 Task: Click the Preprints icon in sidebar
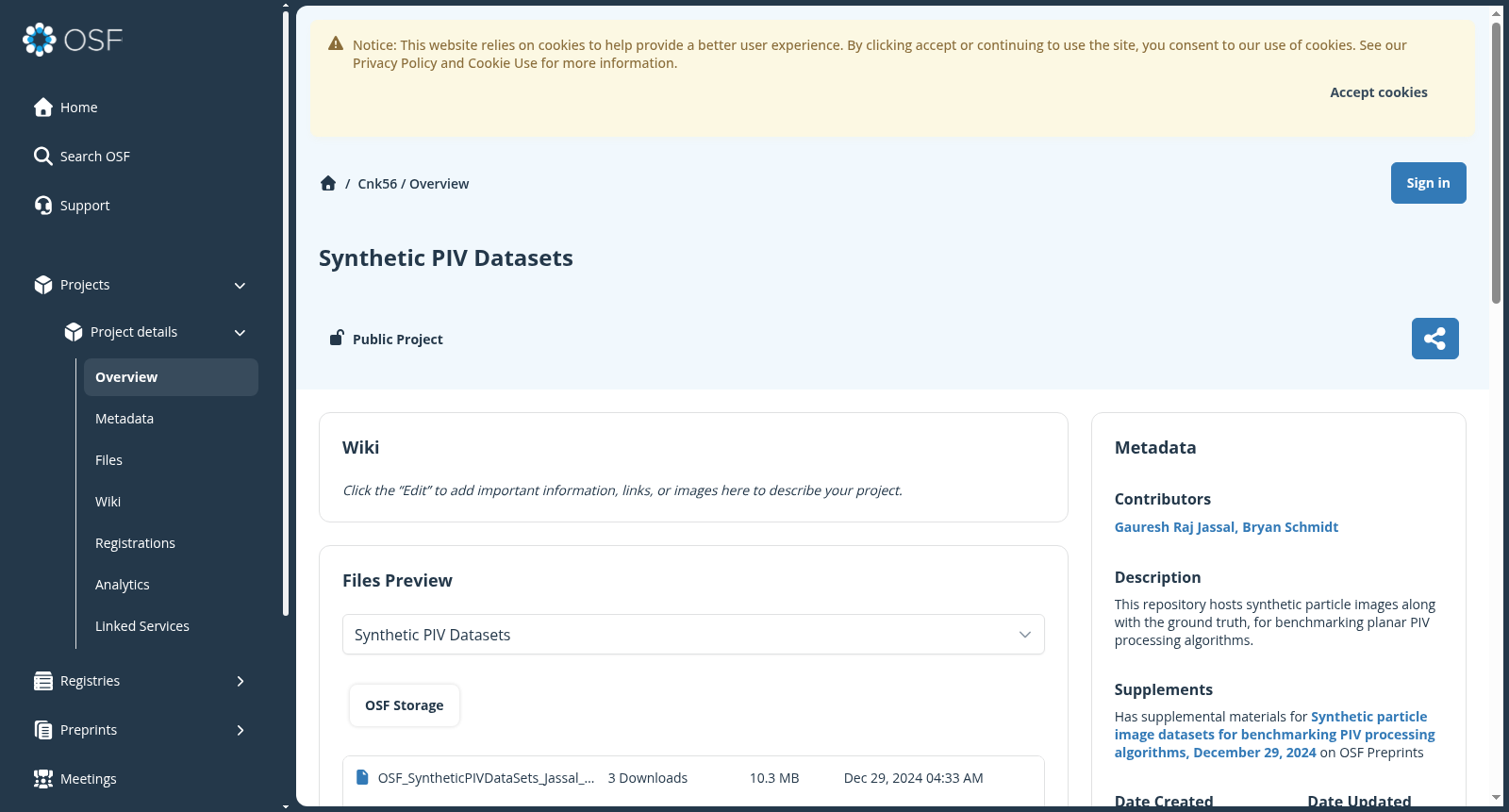pos(43,730)
